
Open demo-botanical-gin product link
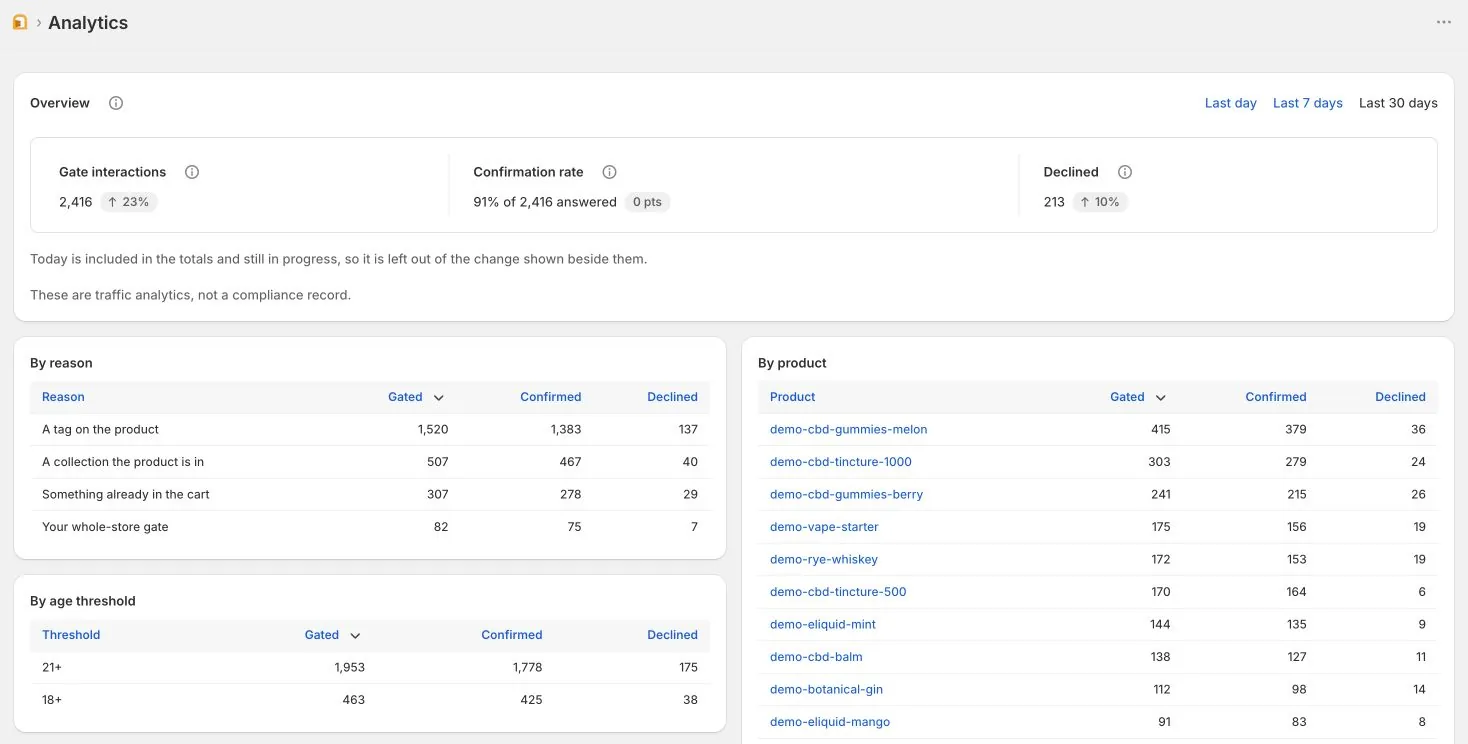point(826,689)
